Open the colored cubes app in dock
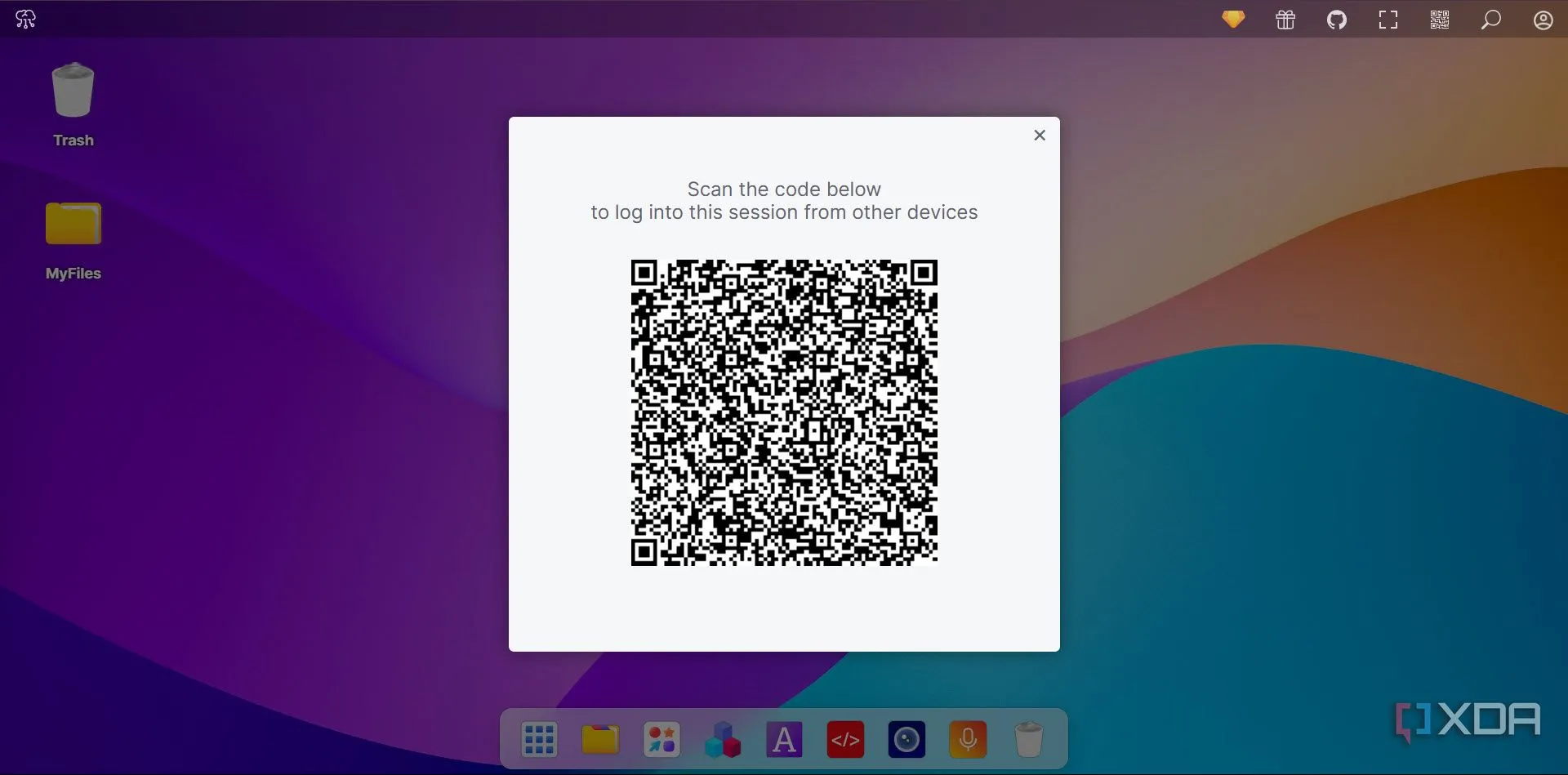This screenshot has width=1568, height=775. click(723, 740)
